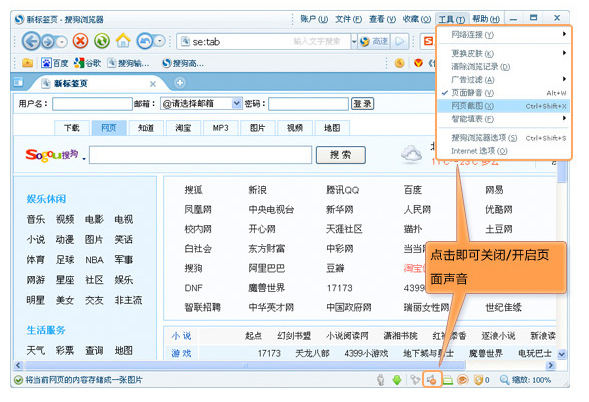Image resolution: width=589 pixels, height=402 pixels.
Task: Click the red Stop loading button
Action: coord(80,41)
